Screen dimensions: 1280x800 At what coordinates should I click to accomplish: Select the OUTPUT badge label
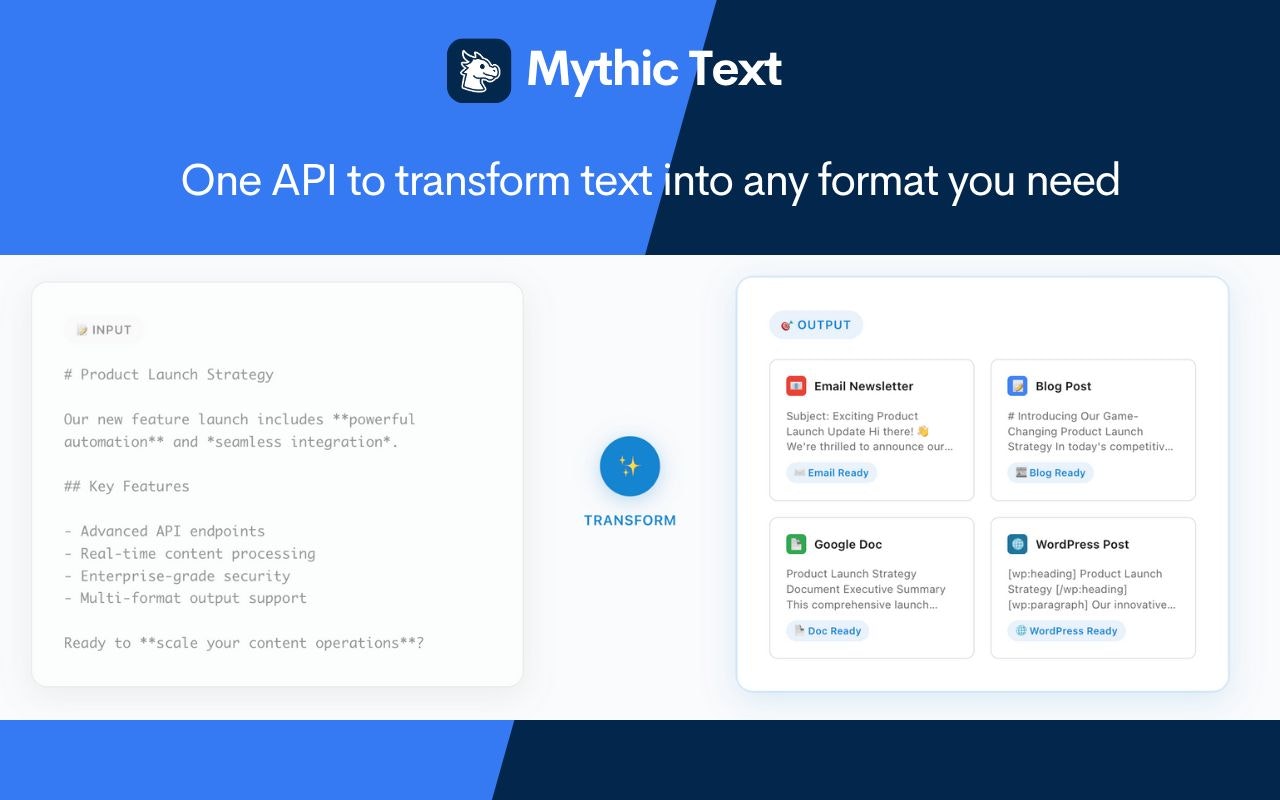(816, 325)
